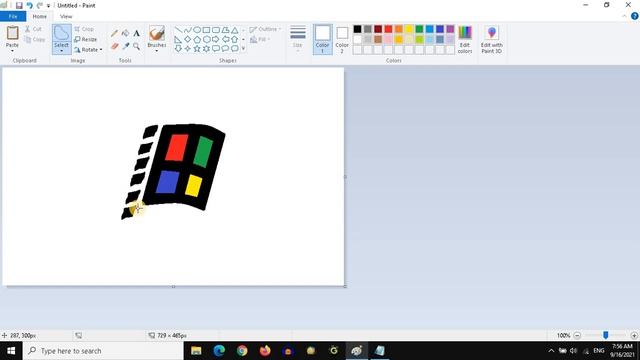Click Undo in the quick access toolbar
Image resolution: width=640 pixels, height=360 pixels.
pos(29,6)
